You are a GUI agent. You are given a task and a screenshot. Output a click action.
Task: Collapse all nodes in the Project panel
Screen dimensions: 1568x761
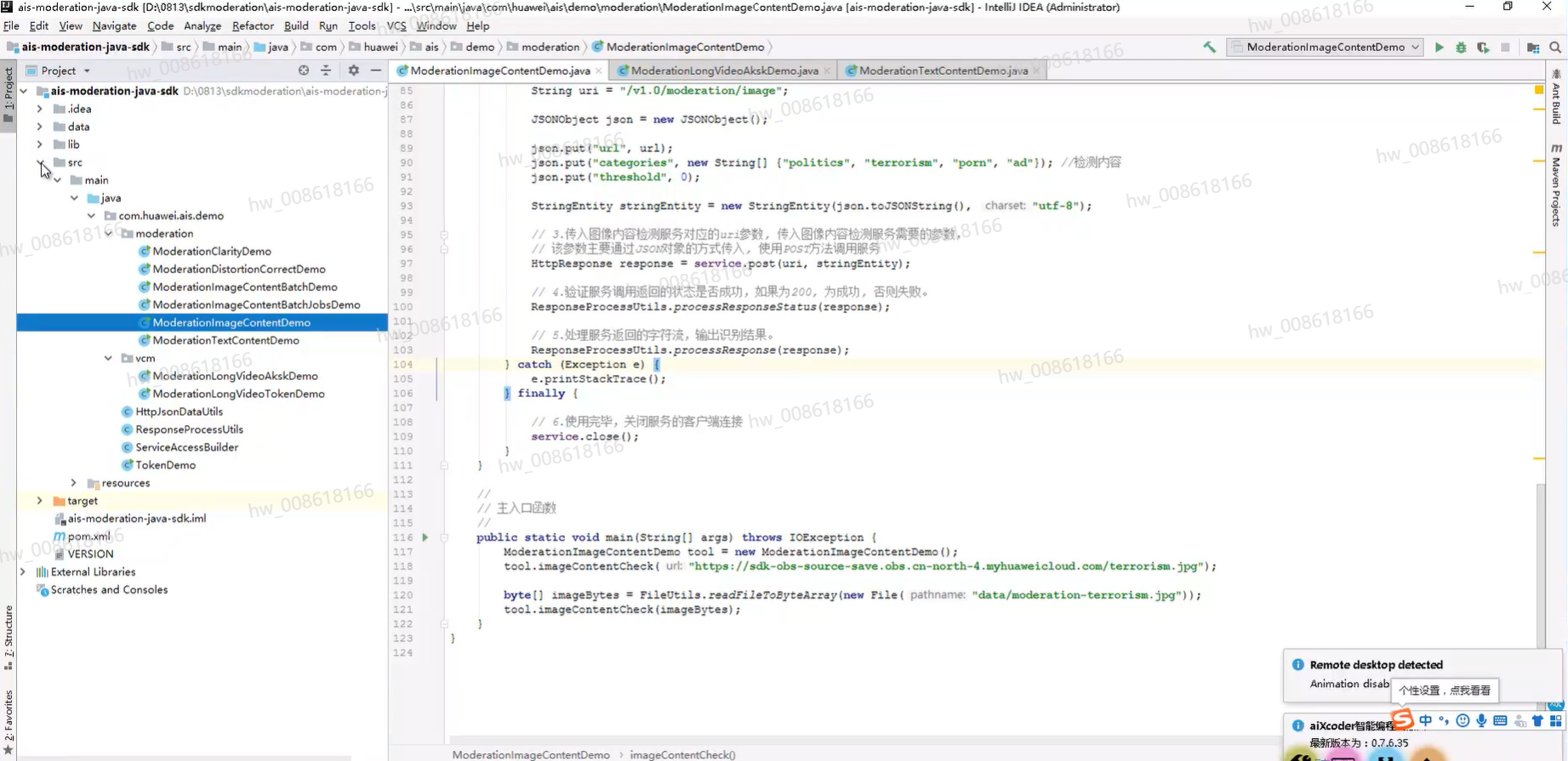pyautogui.click(x=326, y=71)
